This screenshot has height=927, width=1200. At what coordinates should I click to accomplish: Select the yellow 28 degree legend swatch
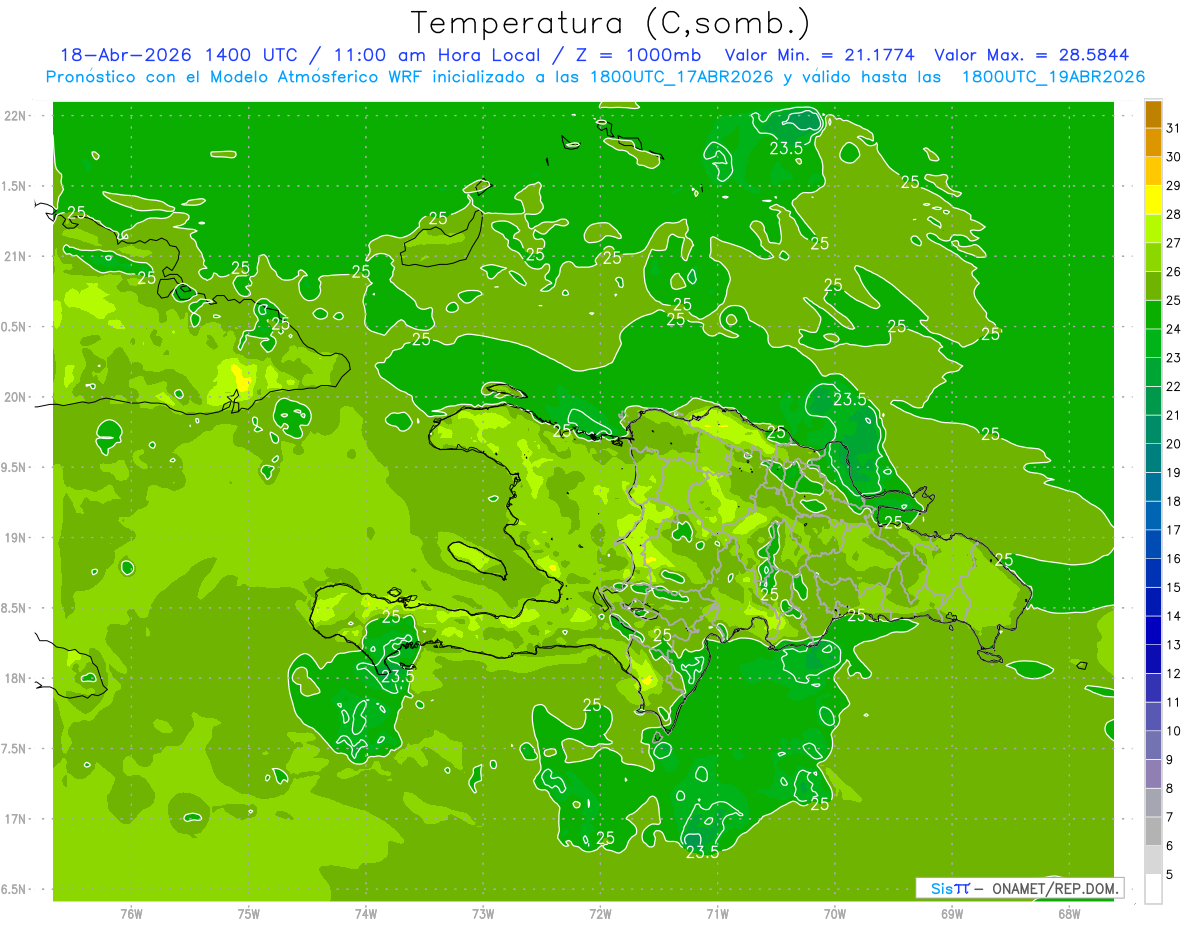point(1153,201)
